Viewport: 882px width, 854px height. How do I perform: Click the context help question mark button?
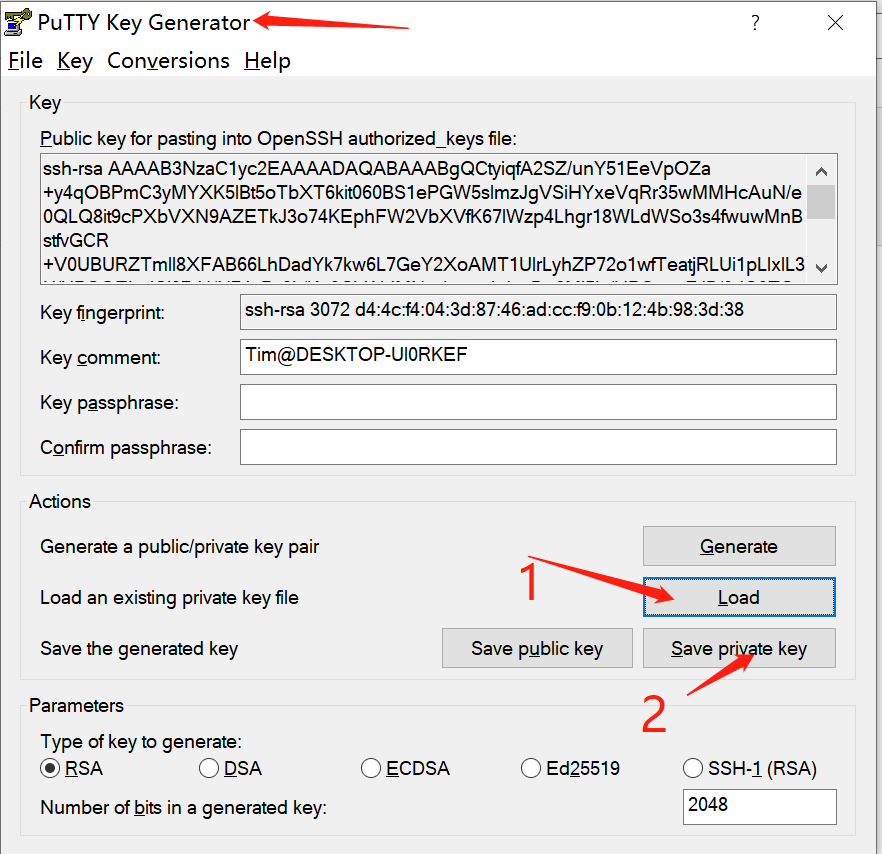point(756,22)
